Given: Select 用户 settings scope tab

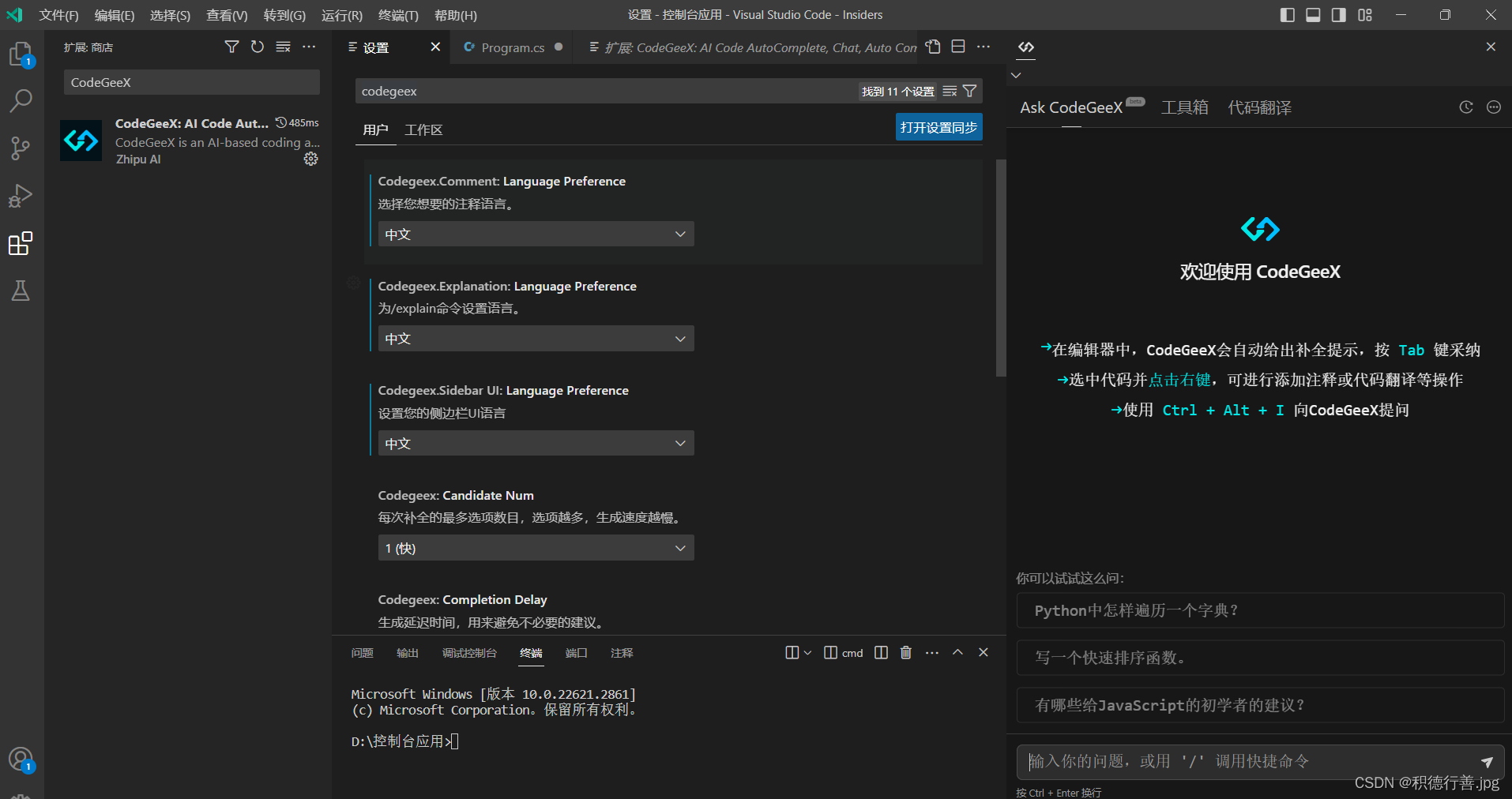Looking at the screenshot, I should (x=376, y=129).
